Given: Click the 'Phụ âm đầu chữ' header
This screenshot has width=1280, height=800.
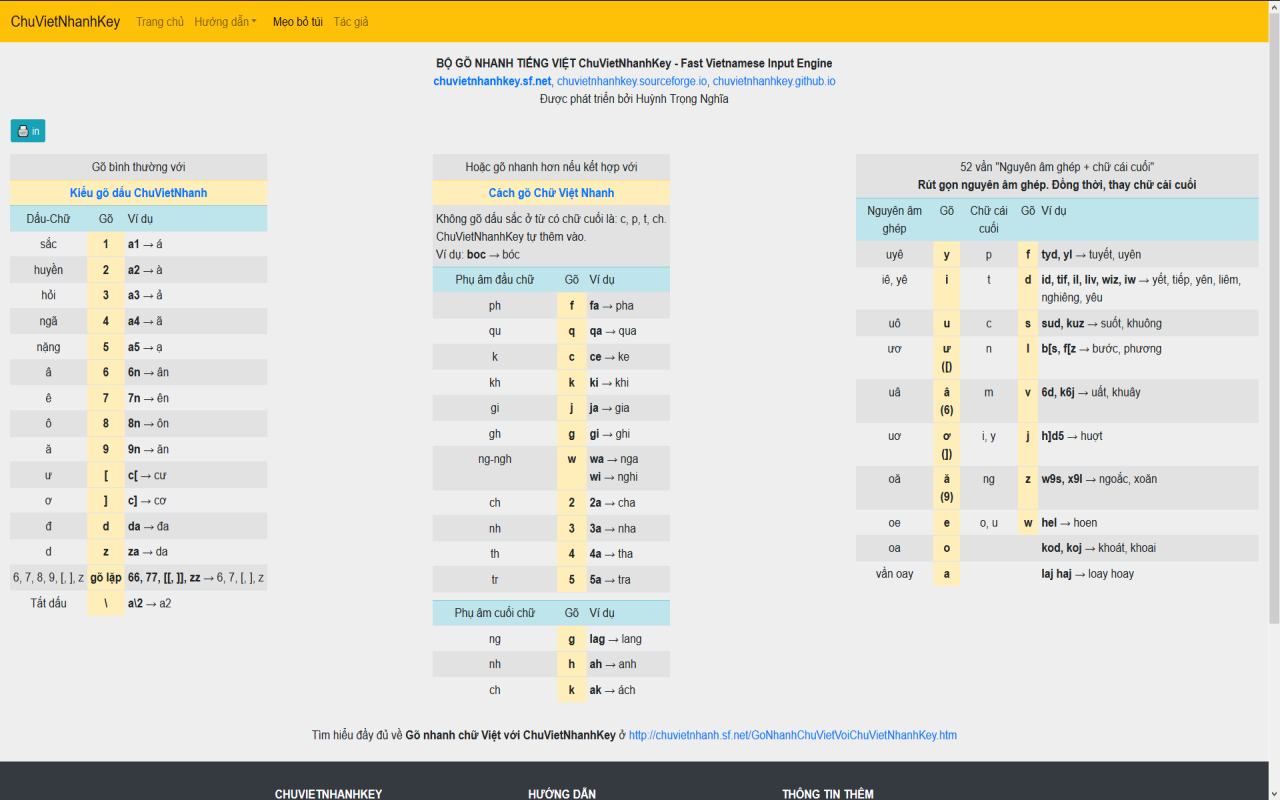Looking at the screenshot, I should (495, 280).
